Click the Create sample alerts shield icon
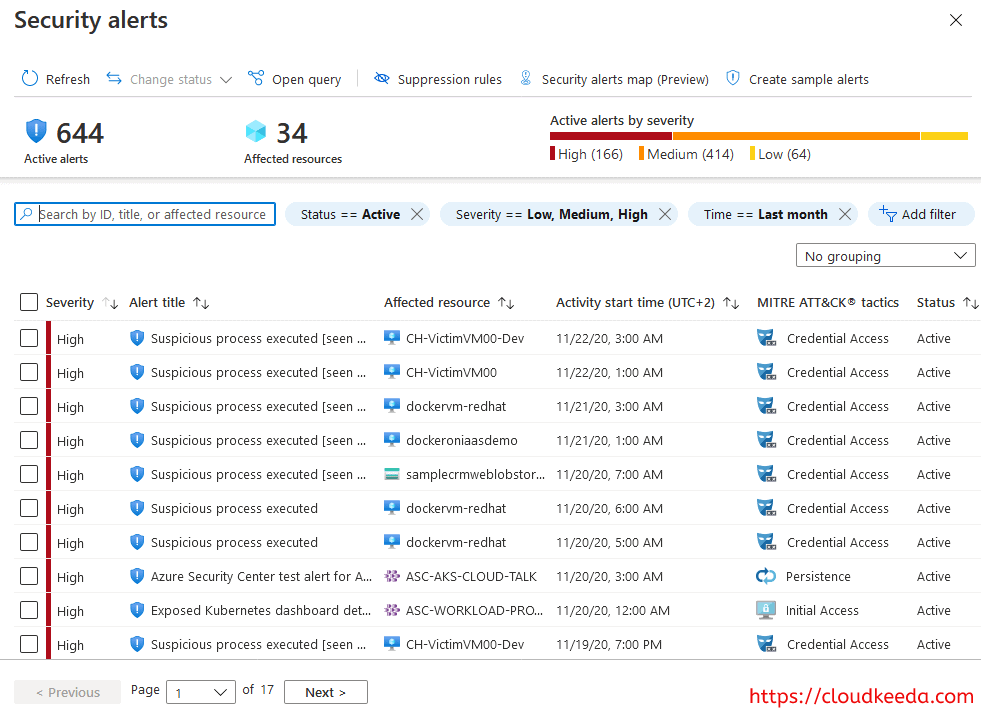Image resolution: width=981 pixels, height=715 pixels. (733, 78)
